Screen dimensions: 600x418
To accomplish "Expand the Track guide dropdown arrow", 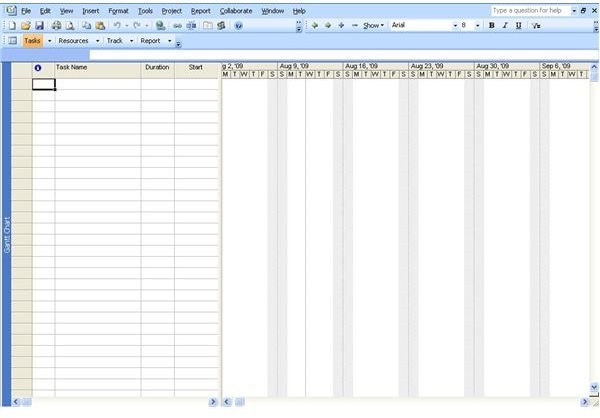I will [x=131, y=41].
